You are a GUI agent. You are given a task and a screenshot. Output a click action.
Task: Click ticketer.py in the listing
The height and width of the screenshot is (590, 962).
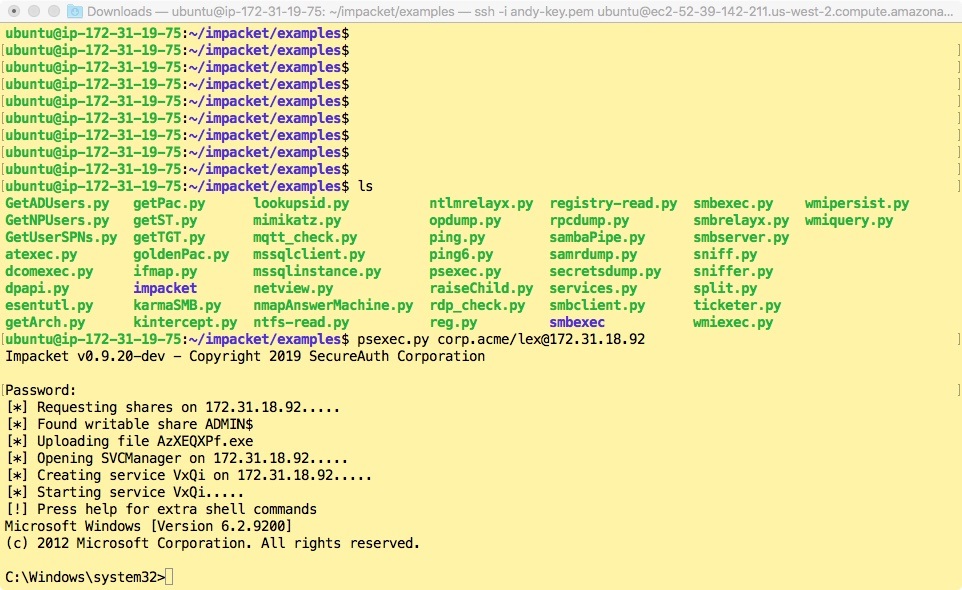point(737,305)
